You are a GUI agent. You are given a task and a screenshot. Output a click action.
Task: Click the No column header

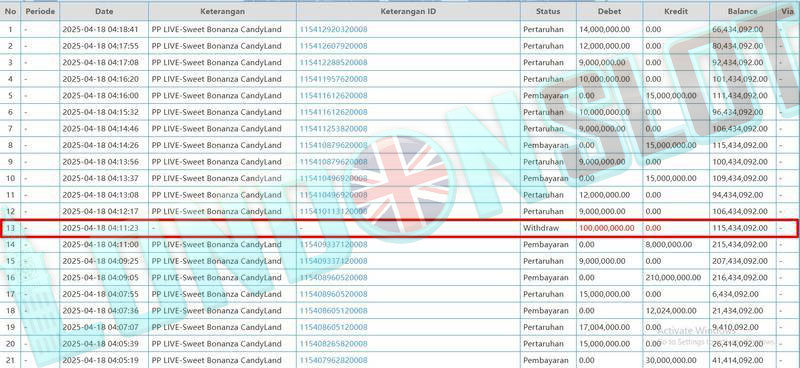(x=11, y=11)
